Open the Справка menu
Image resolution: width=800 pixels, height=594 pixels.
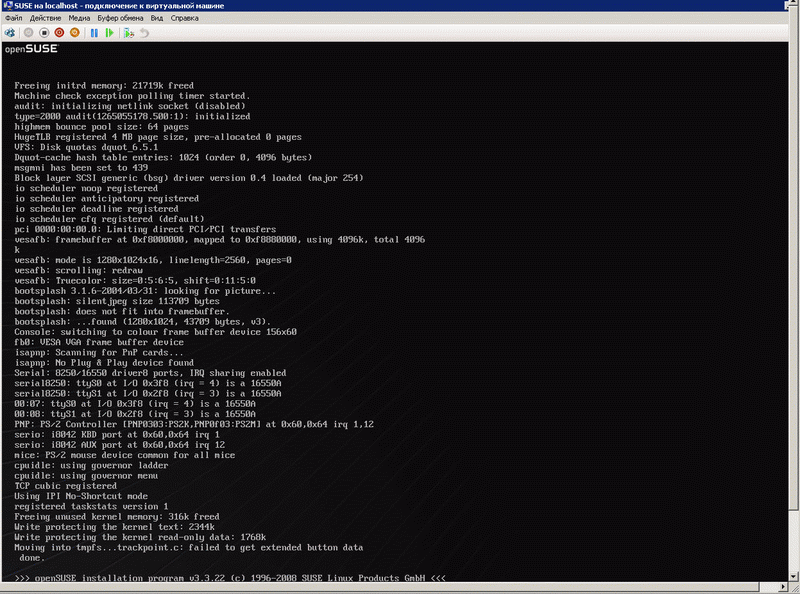tap(184, 18)
